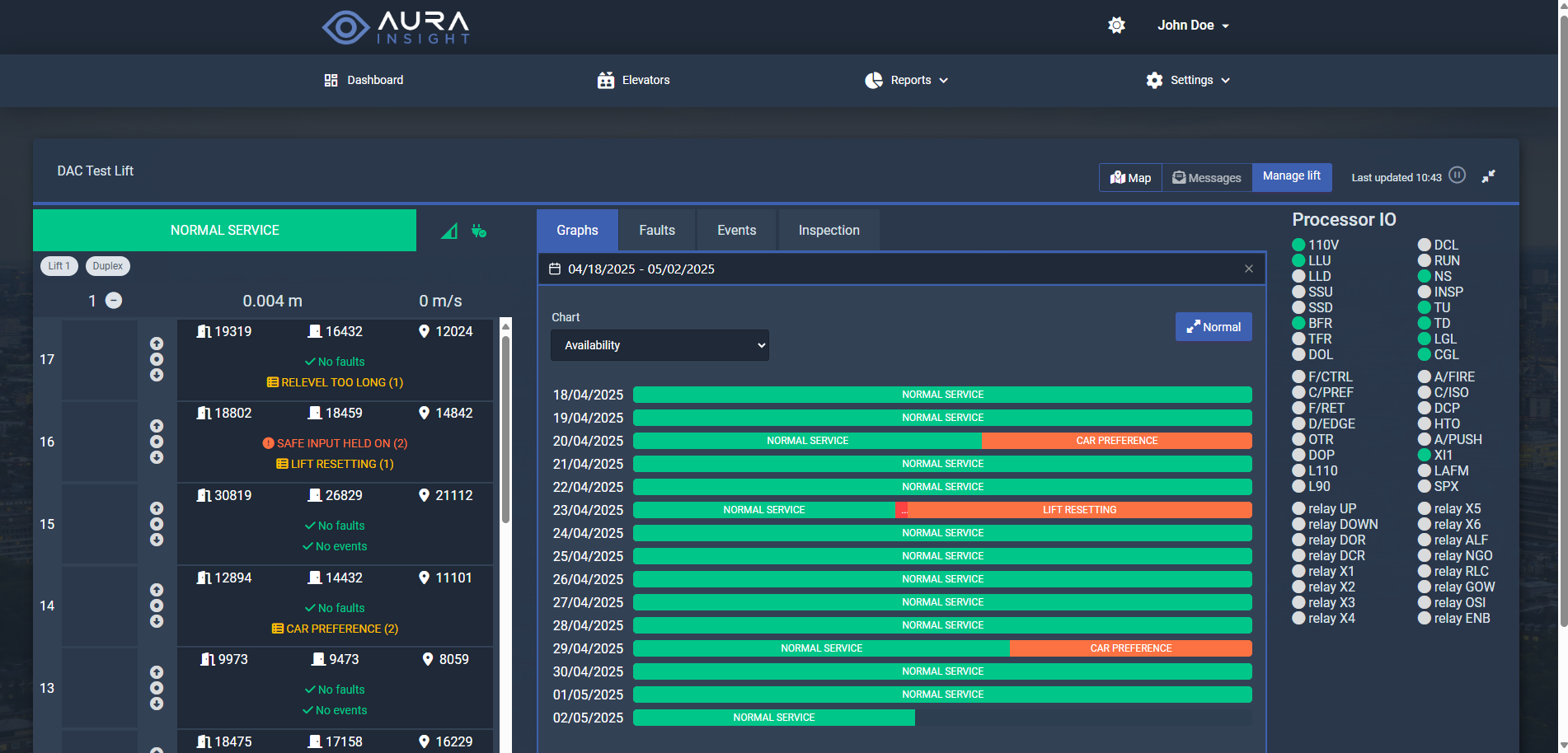Open the Availability chart dropdown
The image size is (1568, 753).
660,345
